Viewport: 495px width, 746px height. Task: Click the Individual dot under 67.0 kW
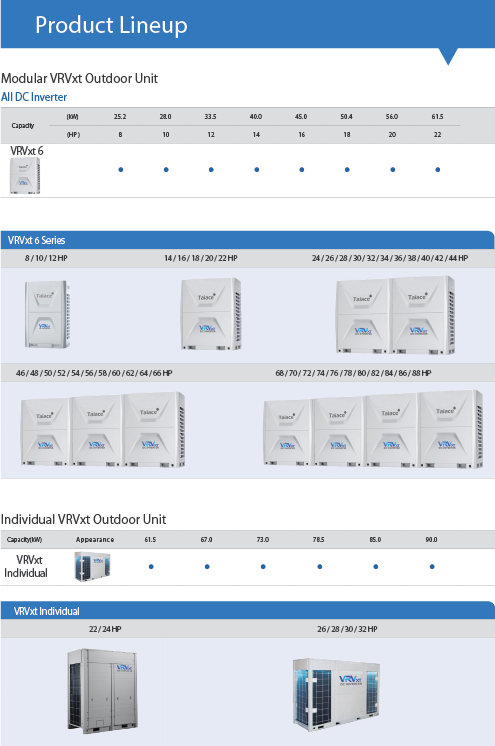207,567
